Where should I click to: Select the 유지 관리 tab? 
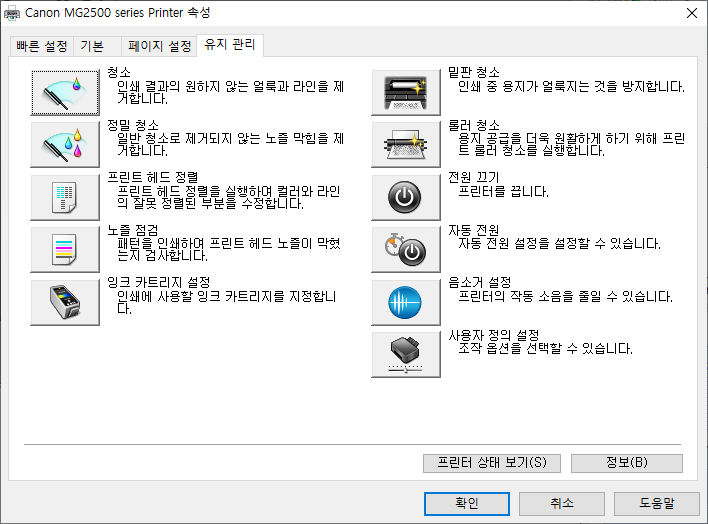(x=230, y=45)
